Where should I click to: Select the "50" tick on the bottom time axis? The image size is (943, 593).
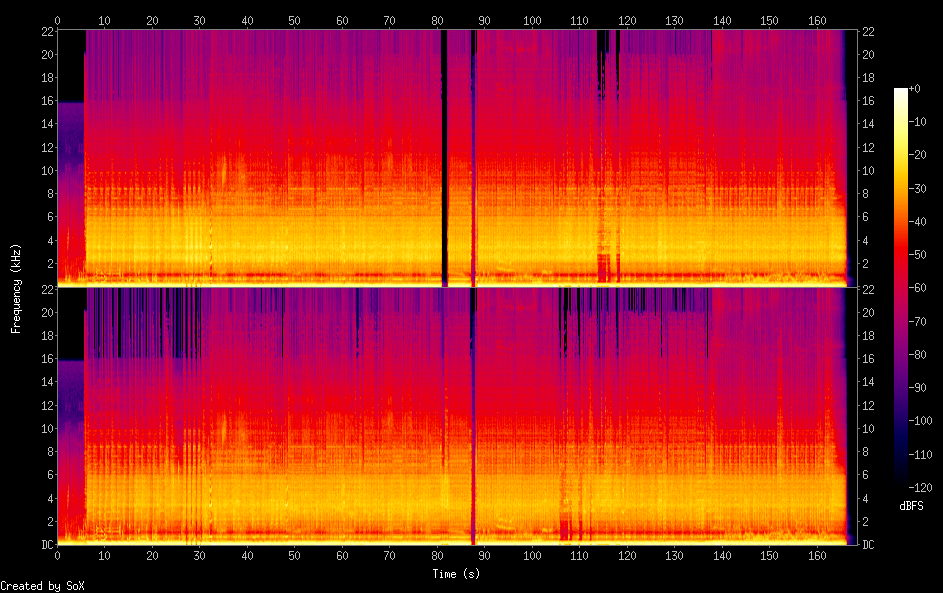(x=294, y=555)
